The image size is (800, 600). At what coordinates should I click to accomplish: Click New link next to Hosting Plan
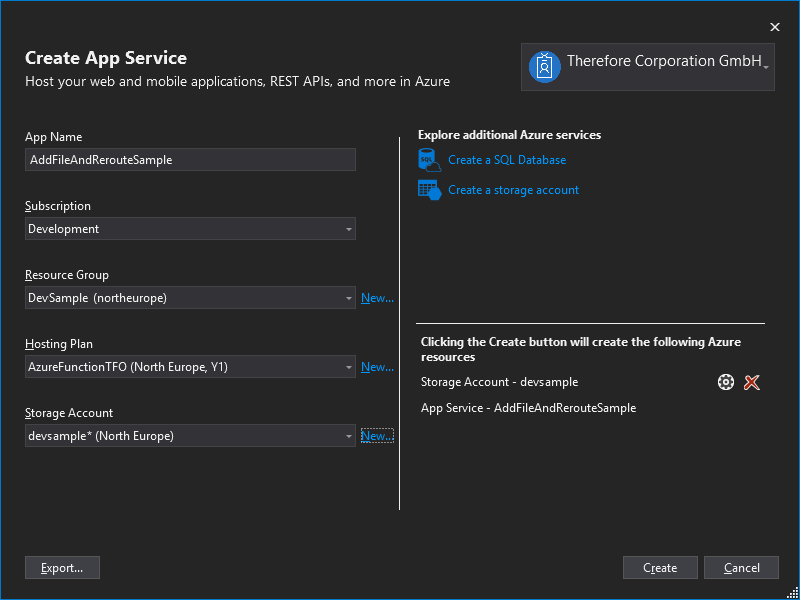[377, 367]
